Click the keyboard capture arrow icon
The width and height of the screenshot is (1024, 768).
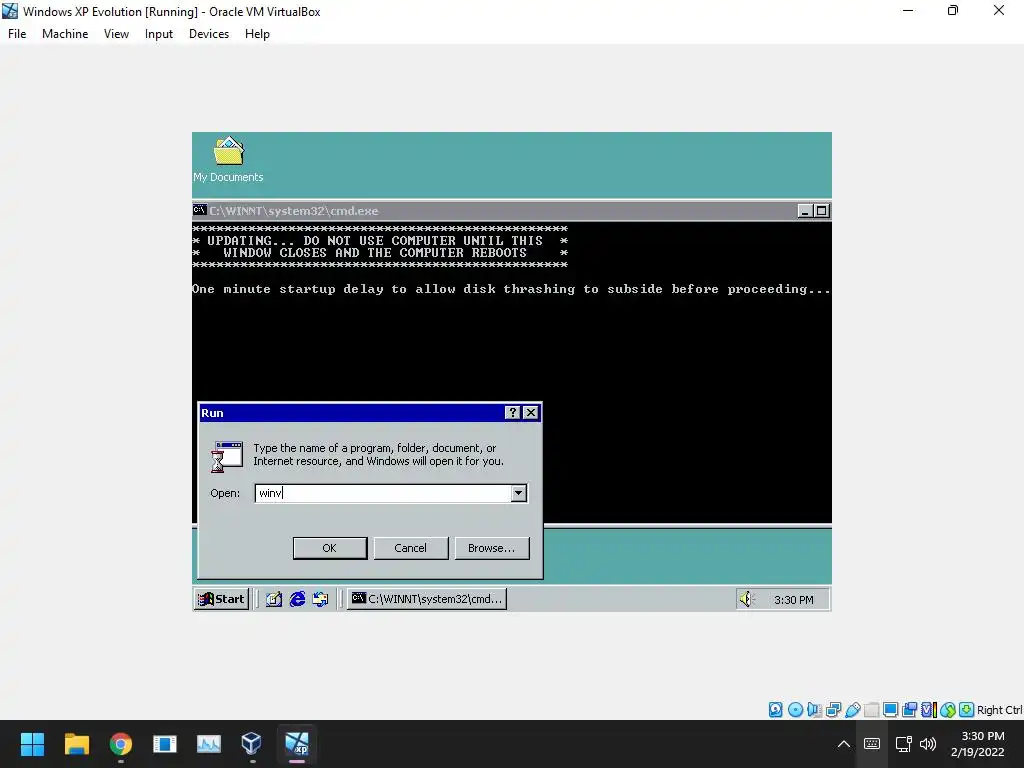click(x=967, y=710)
